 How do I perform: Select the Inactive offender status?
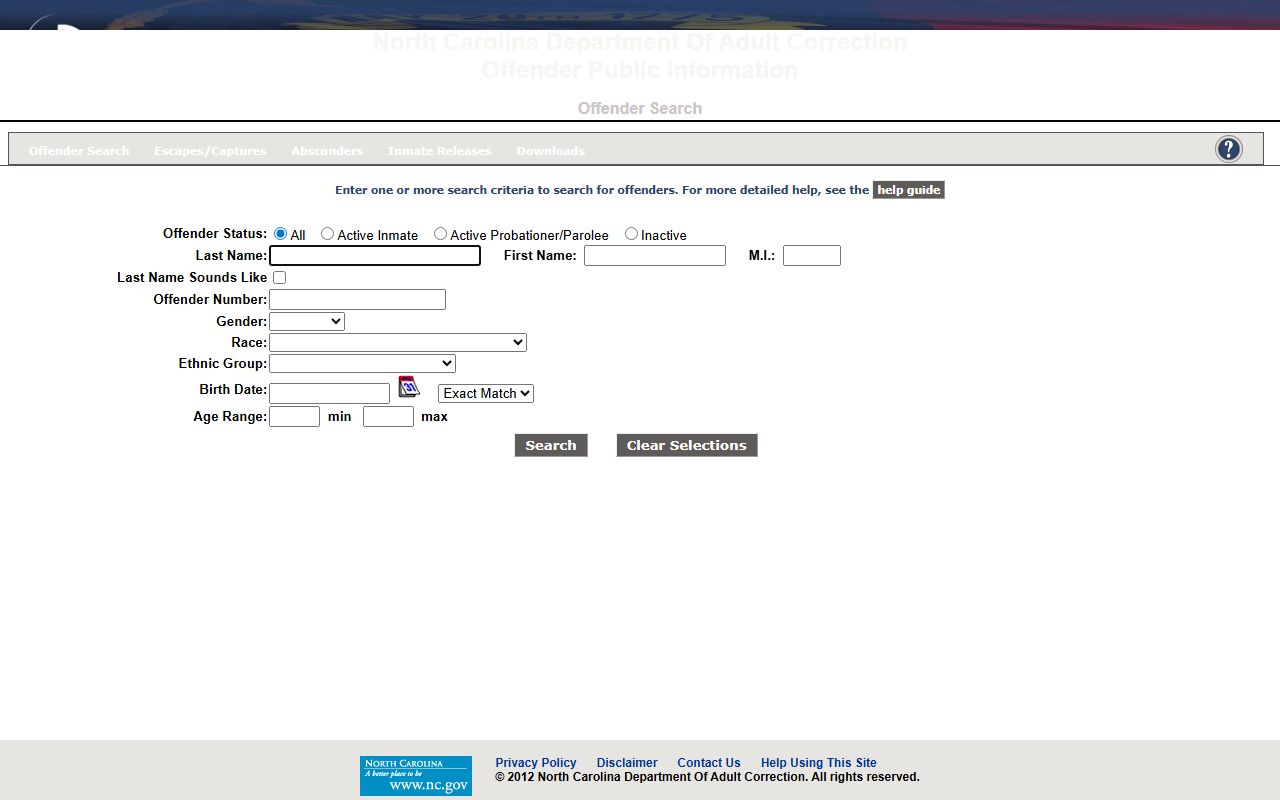[x=631, y=234]
